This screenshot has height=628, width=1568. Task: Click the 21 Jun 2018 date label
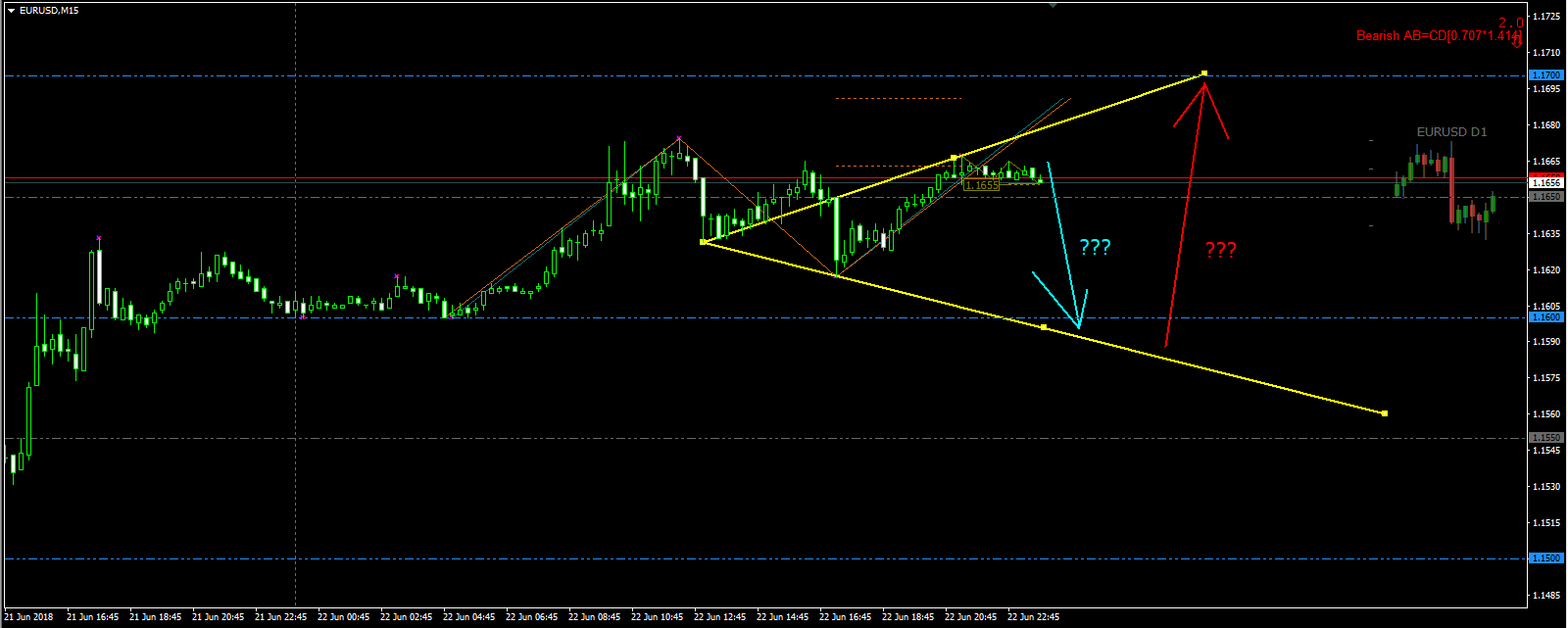[29, 617]
